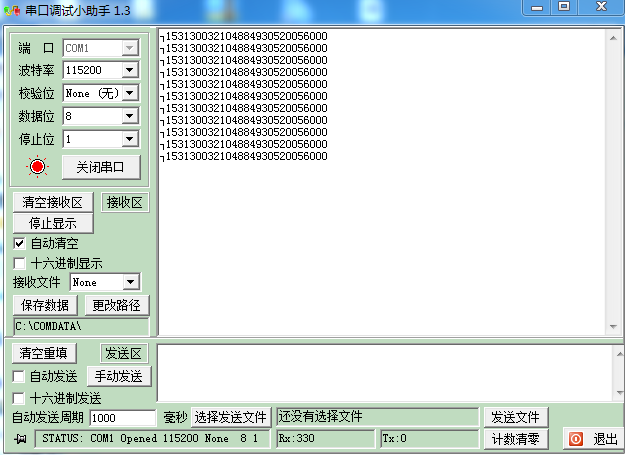The height and width of the screenshot is (455, 625).
Task: Click the 计数清零 button
Action: coord(516,438)
